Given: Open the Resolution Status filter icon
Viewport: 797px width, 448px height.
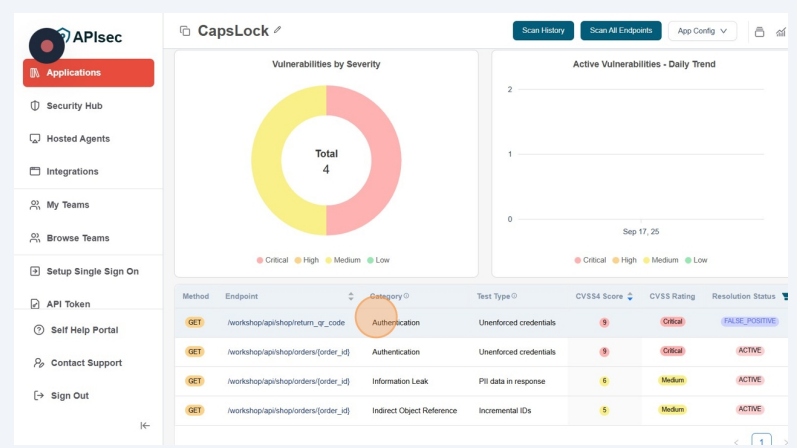Looking at the screenshot, I should [785, 296].
